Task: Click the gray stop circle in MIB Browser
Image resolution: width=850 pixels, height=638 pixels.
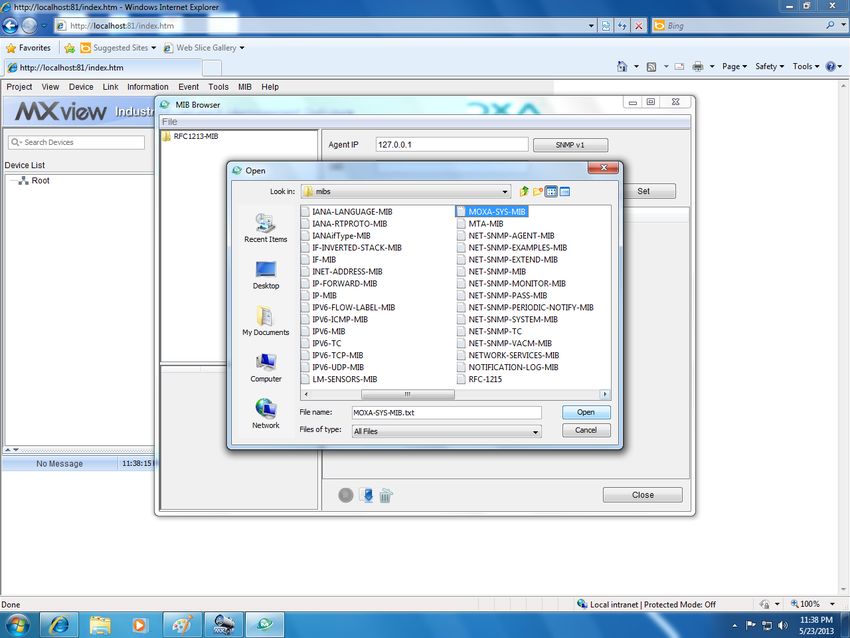Action: point(346,495)
